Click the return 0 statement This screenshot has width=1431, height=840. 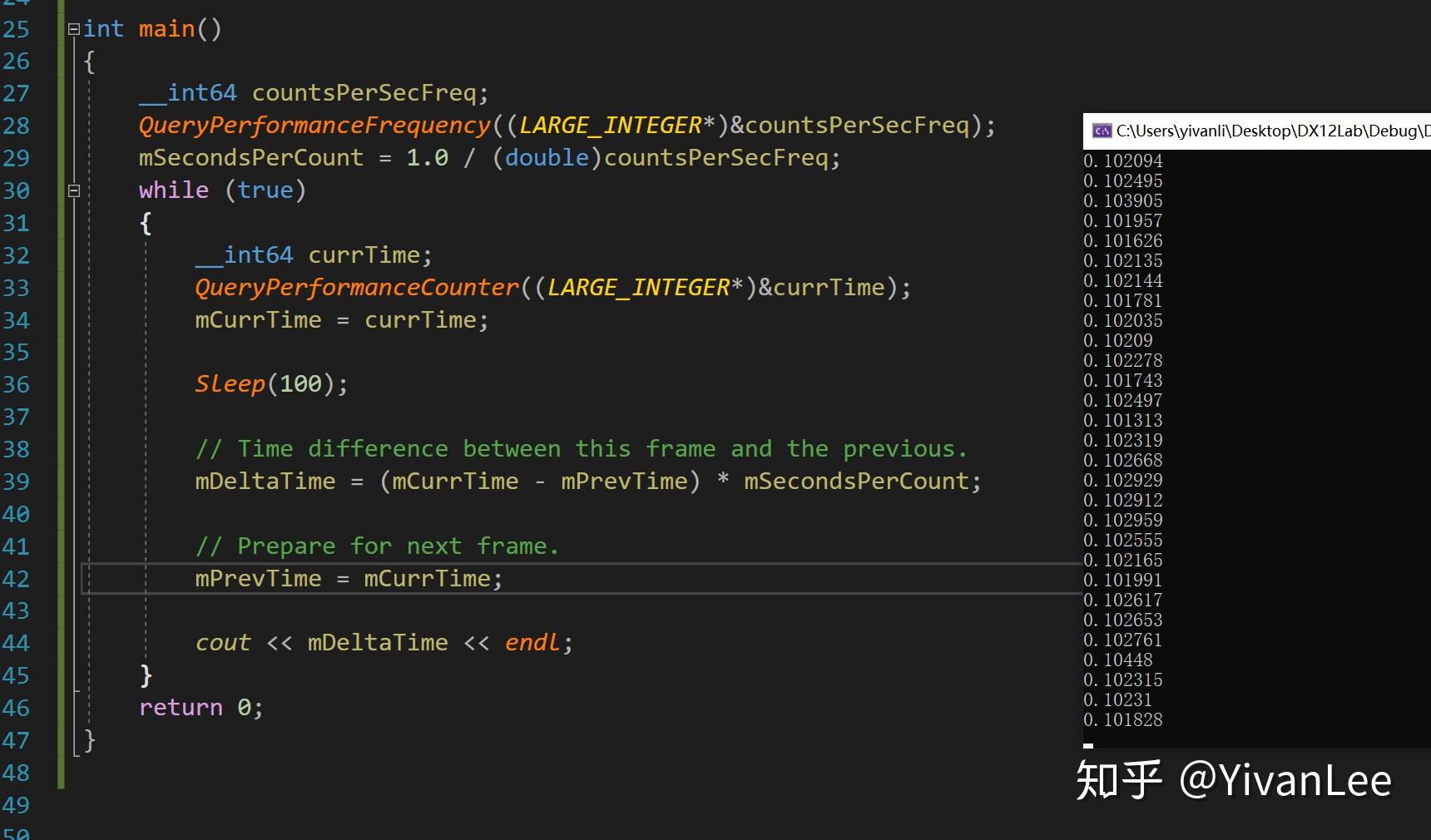201,708
